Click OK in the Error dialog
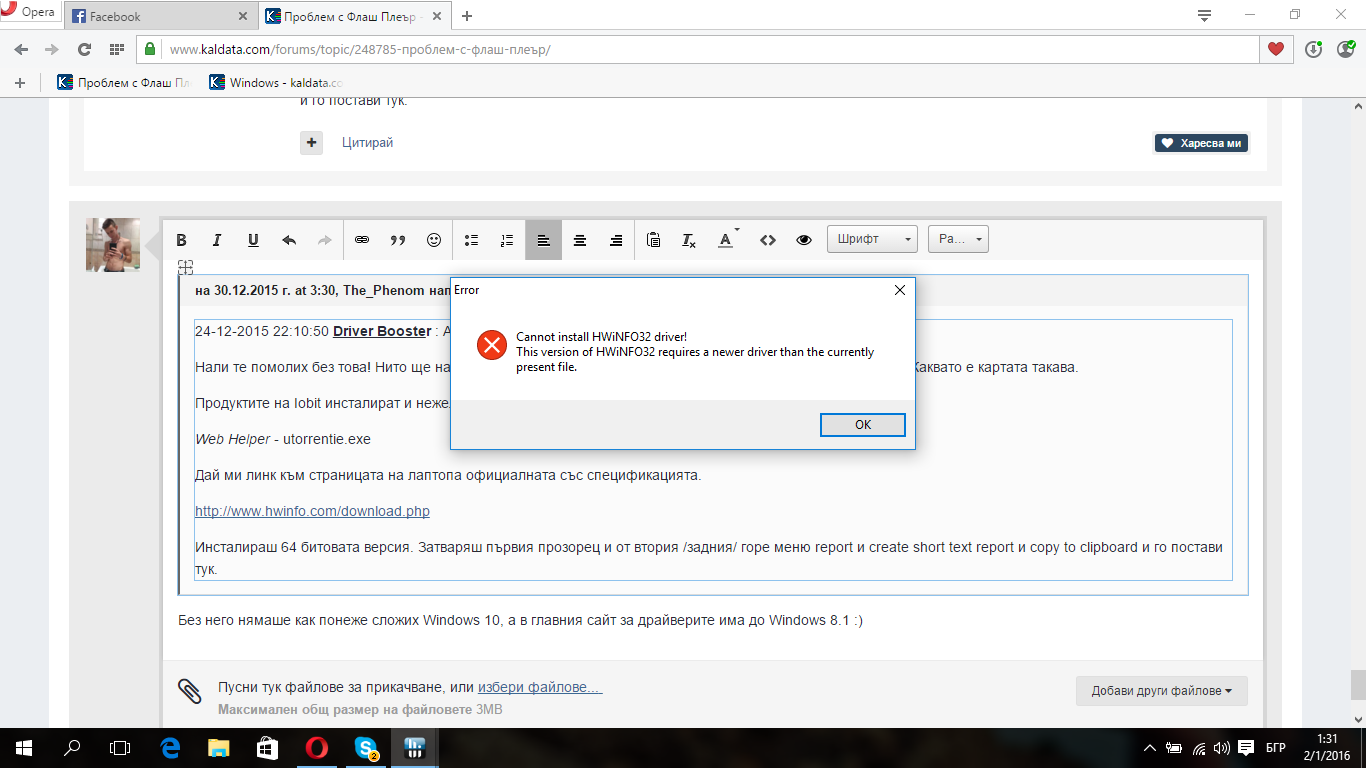The image size is (1366, 768). pos(863,425)
